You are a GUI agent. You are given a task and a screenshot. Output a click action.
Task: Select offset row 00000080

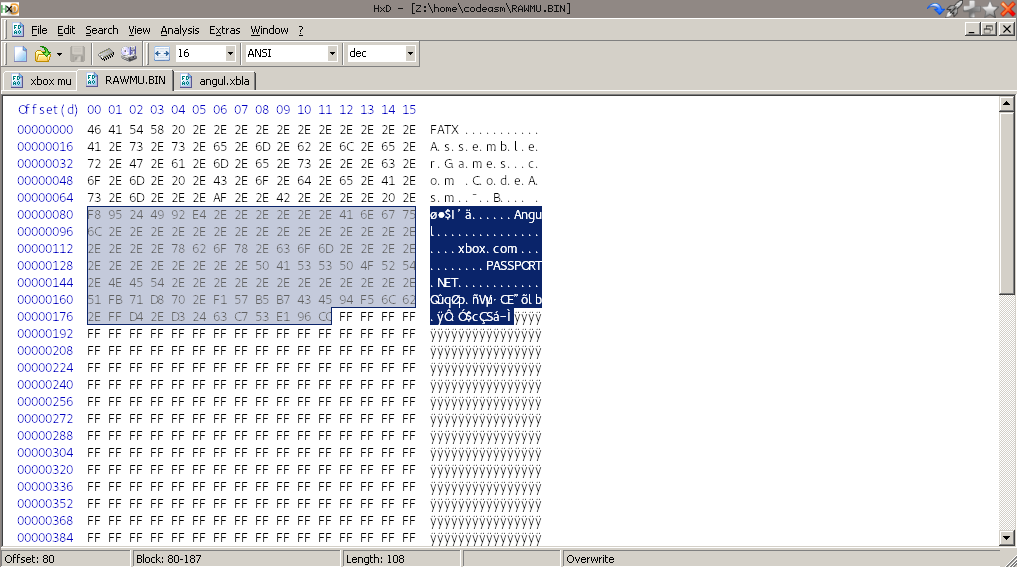(x=45, y=215)
